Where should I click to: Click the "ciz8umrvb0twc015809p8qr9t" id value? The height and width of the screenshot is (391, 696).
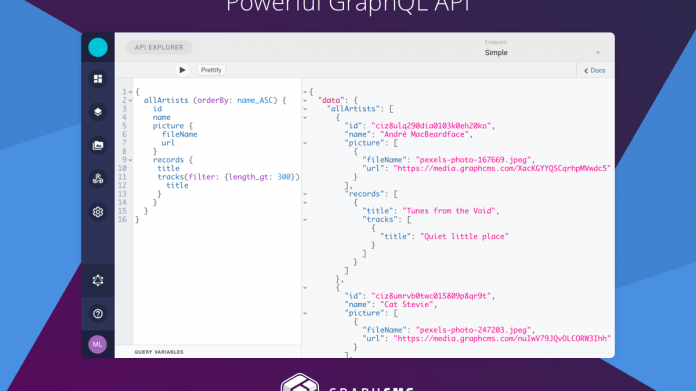pos(431,296)
